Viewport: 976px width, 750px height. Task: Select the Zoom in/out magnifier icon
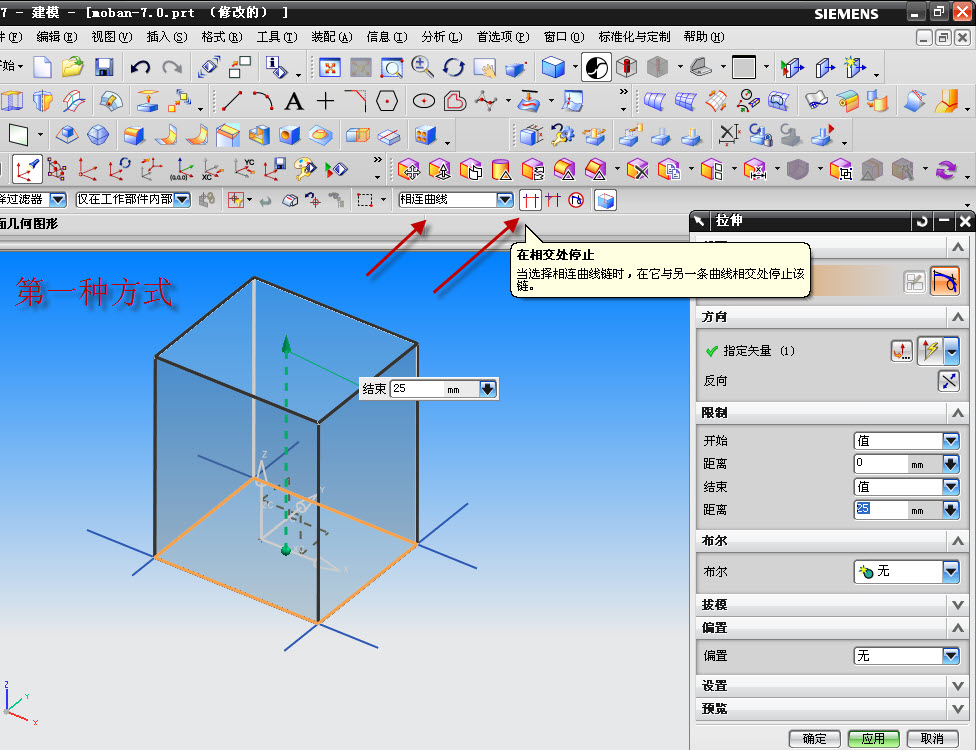coord(423,67)
